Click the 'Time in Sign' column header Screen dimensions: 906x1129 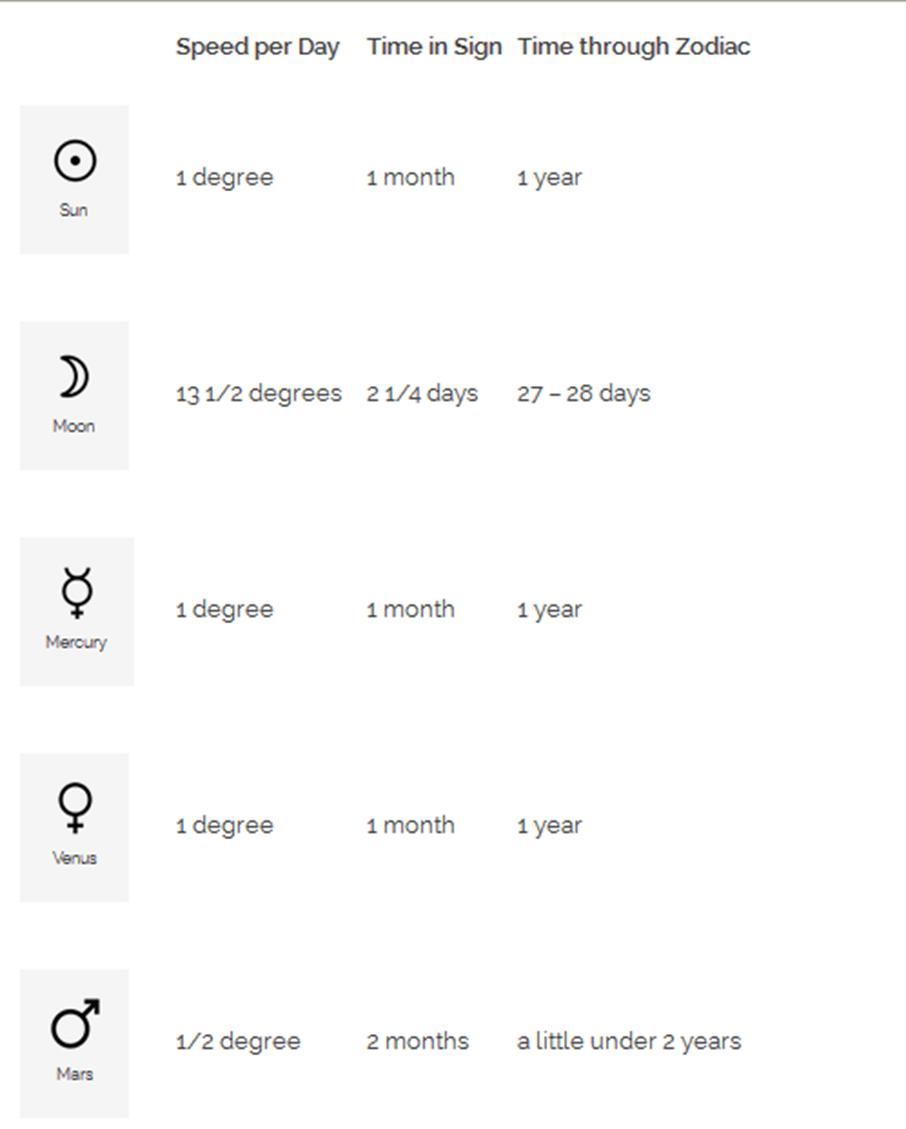pos(434,48)
